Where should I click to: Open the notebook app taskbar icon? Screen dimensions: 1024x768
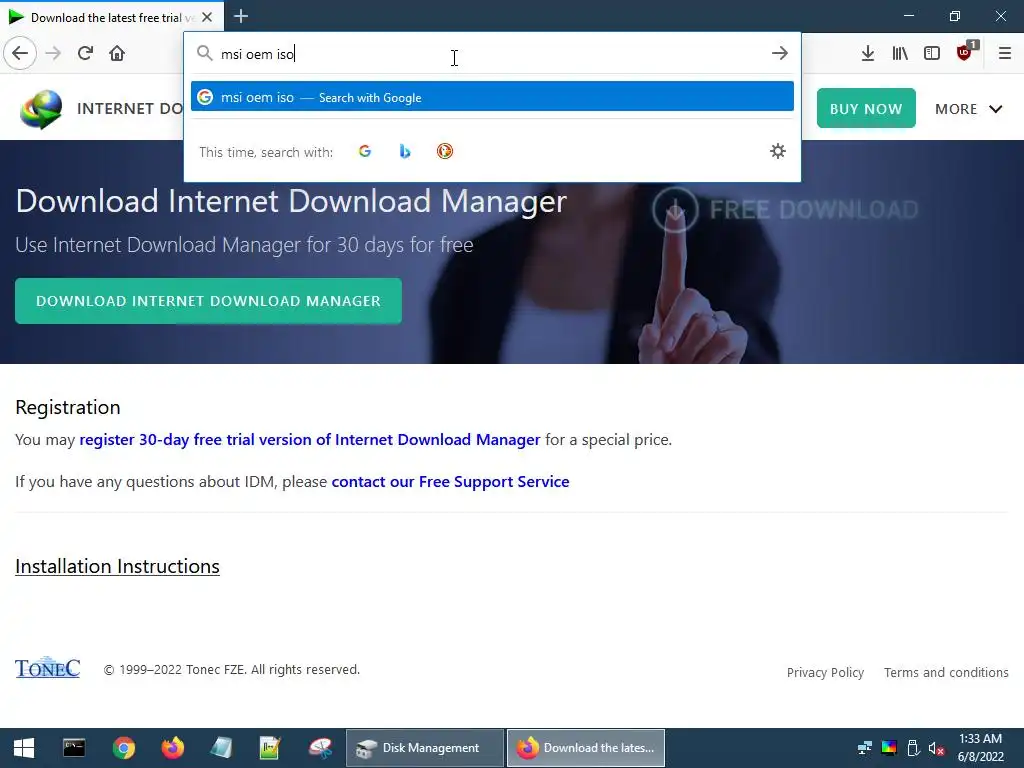tap(221, 748)
